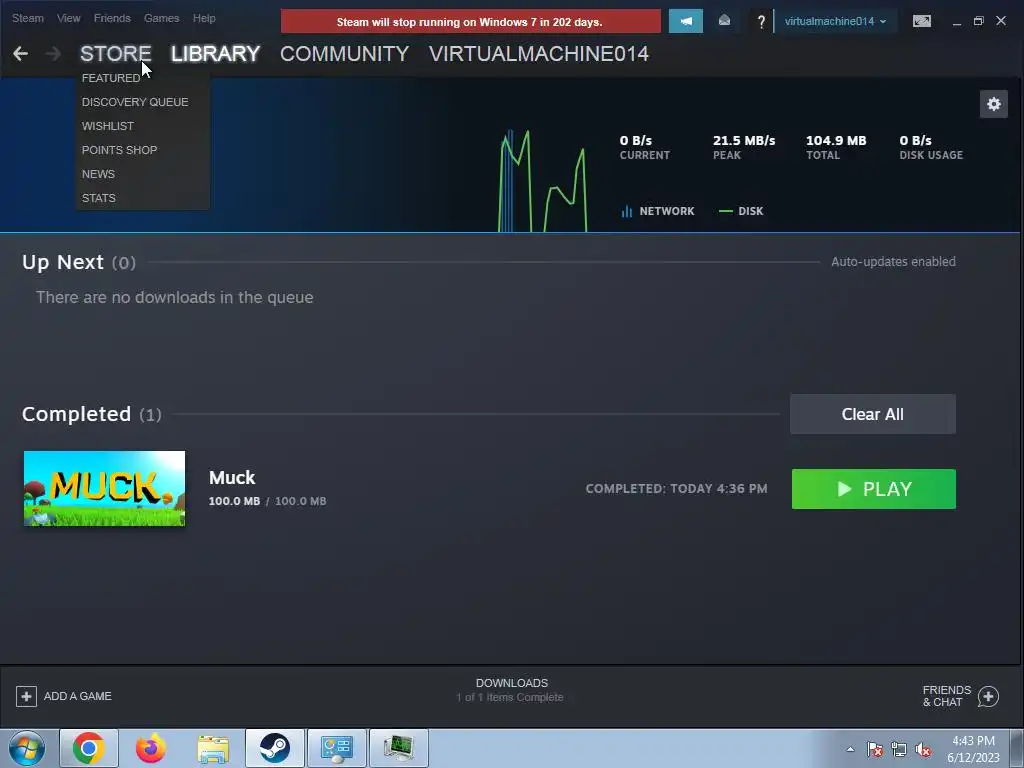Viewport: 1024px width, 768px height.
Task: Click 'COMPLETED: TODAY 4:36 PM' text
Action: coord(677,488)
